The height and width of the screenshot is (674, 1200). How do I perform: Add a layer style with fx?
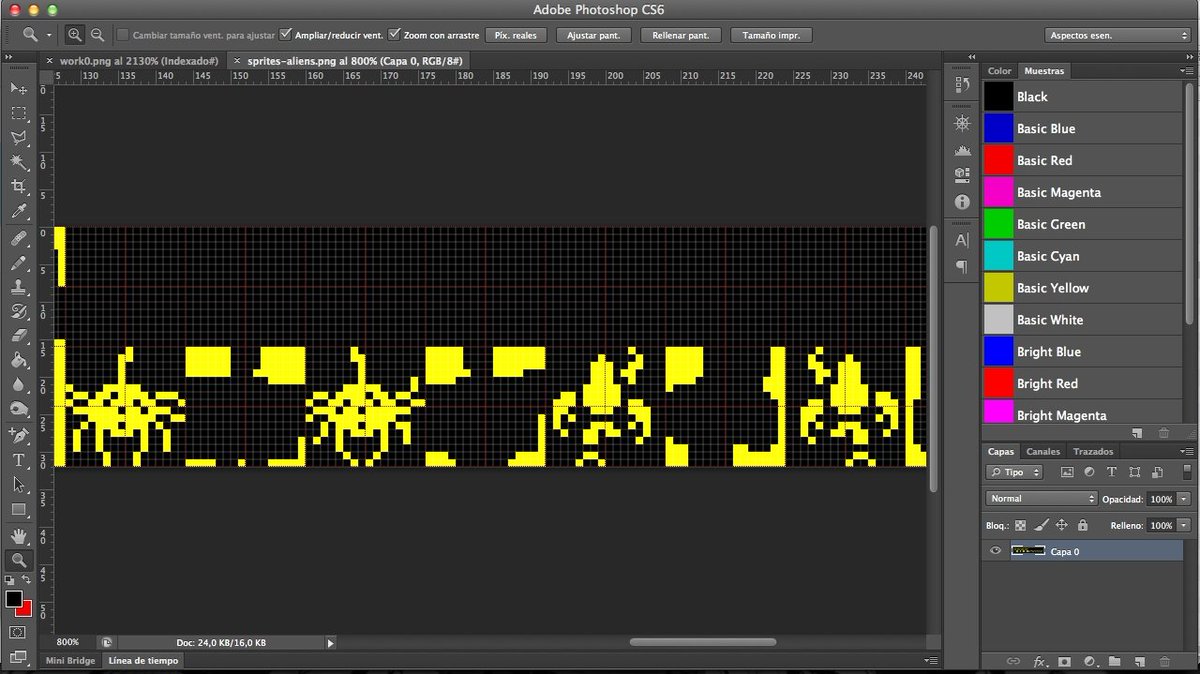1039,662
